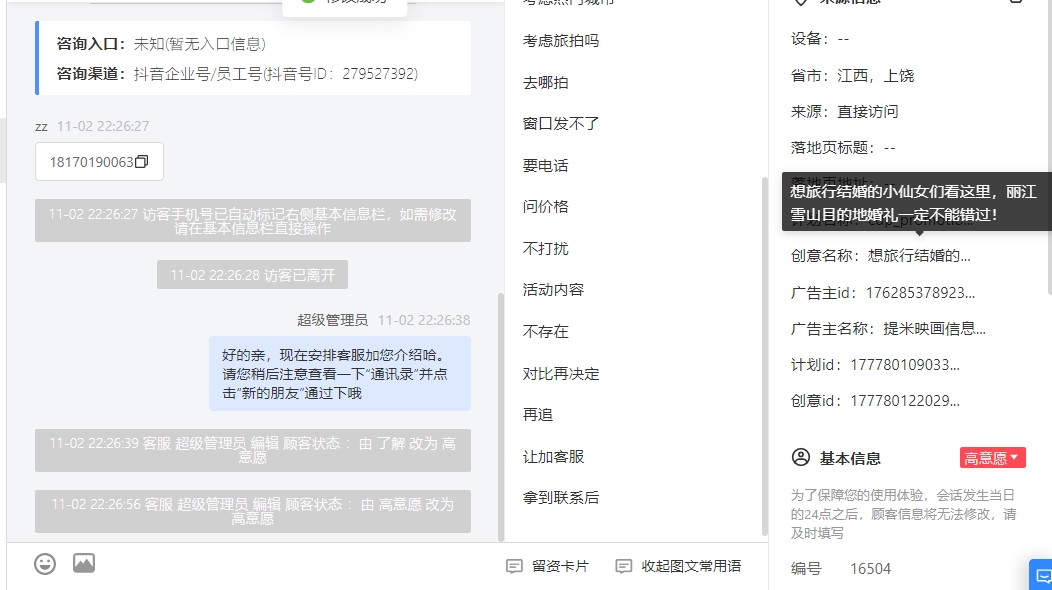Image resolution: width=1052 pixels, height=590 pixels.
Task: Click the 咨询入口 未知 line
Action: pos(161,44)
